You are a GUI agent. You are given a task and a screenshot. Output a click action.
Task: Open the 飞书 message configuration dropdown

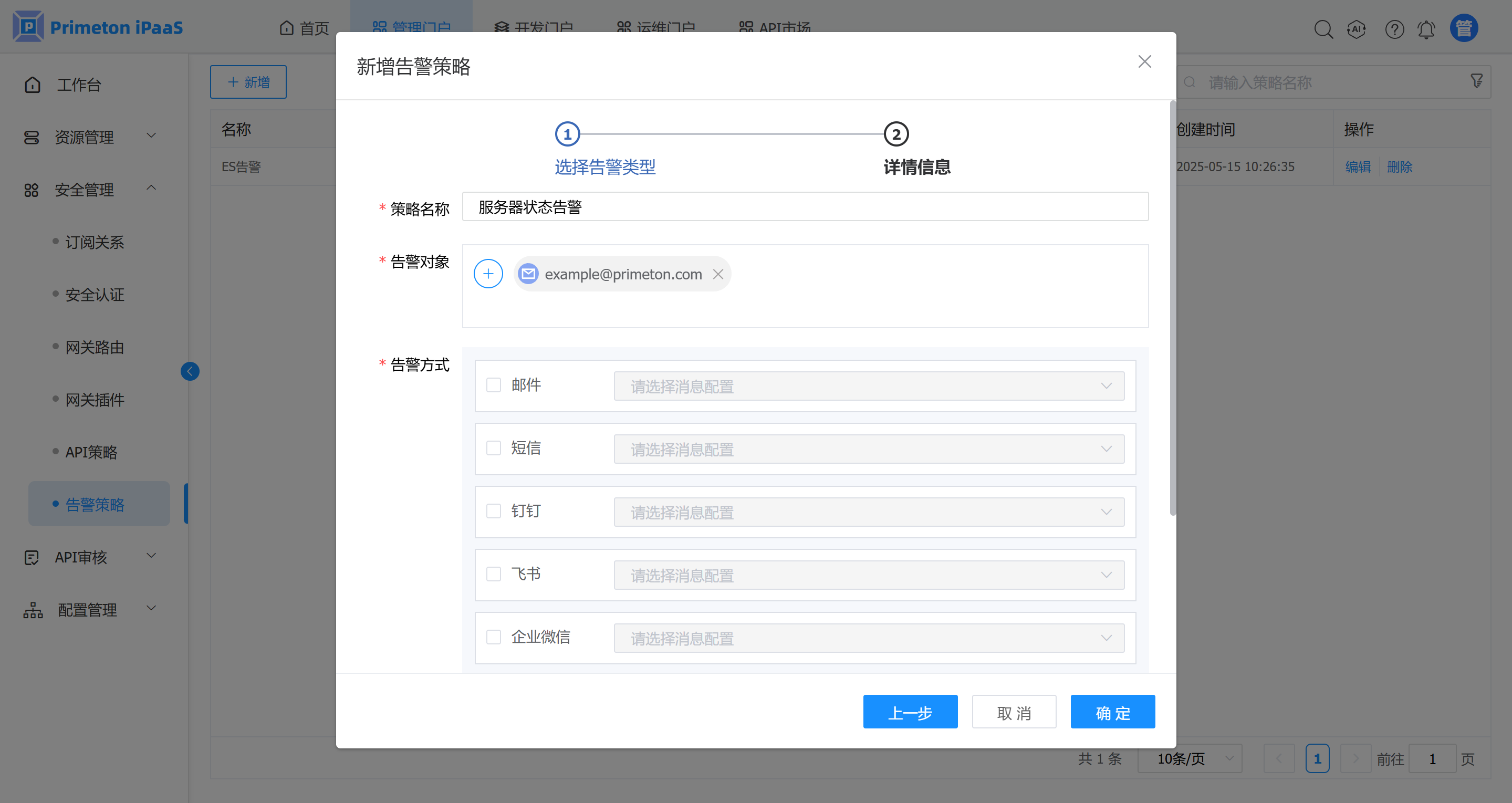click(869, 575)
